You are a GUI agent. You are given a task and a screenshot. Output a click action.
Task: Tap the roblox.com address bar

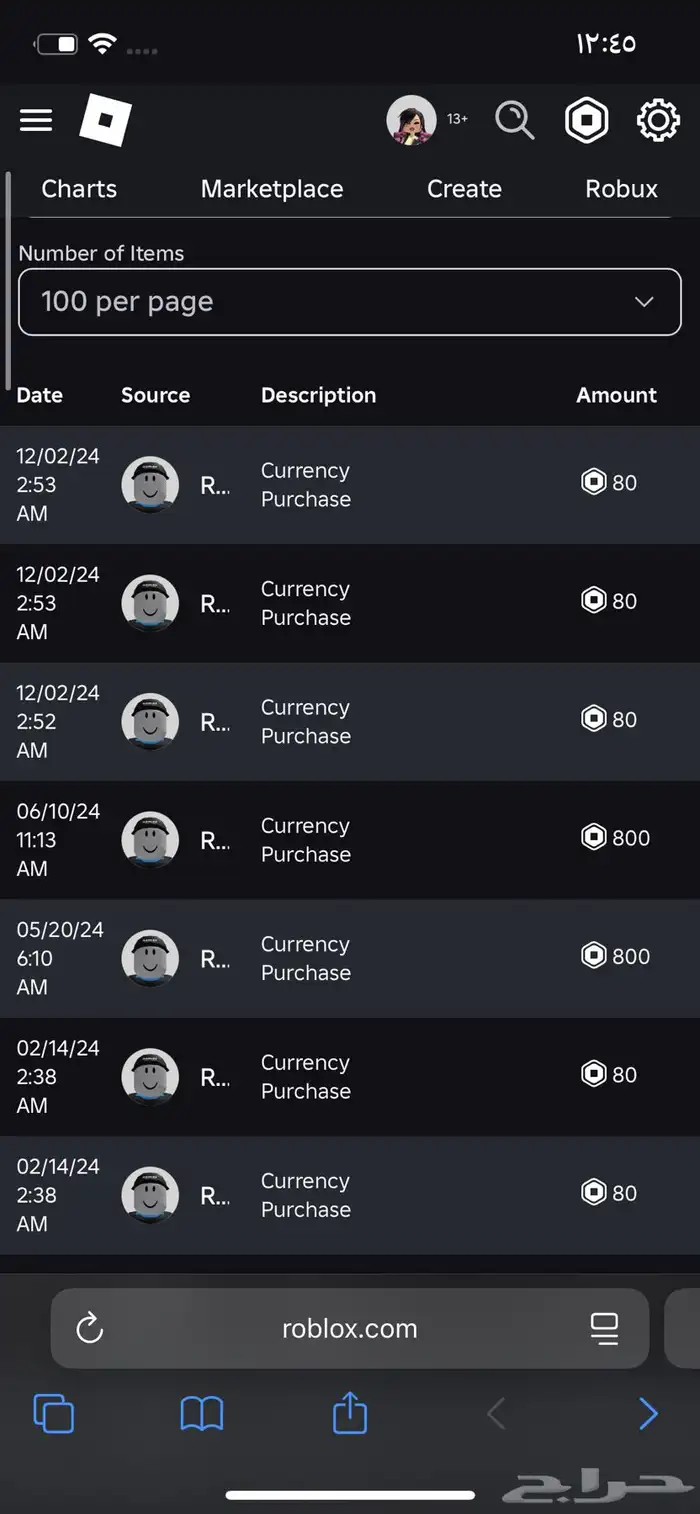(x=350, y=1328)
